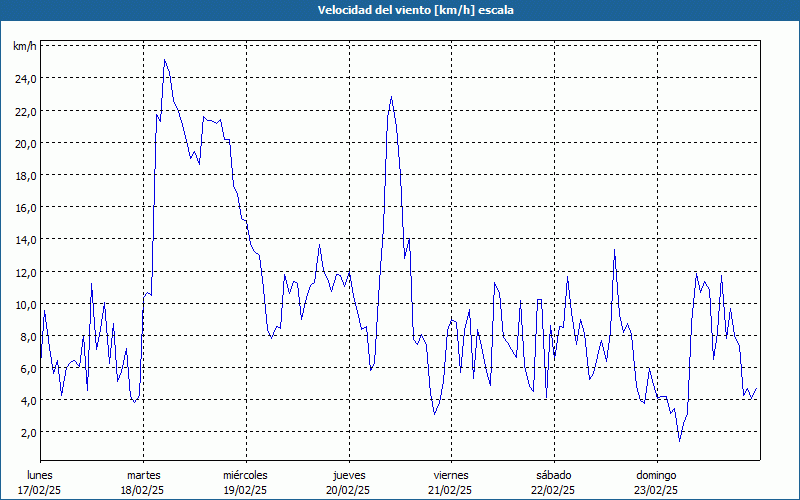Viewport: 800px width, 500px height.
Task: Click the lowest wind point on domingo
Action: tap(680, 441)
